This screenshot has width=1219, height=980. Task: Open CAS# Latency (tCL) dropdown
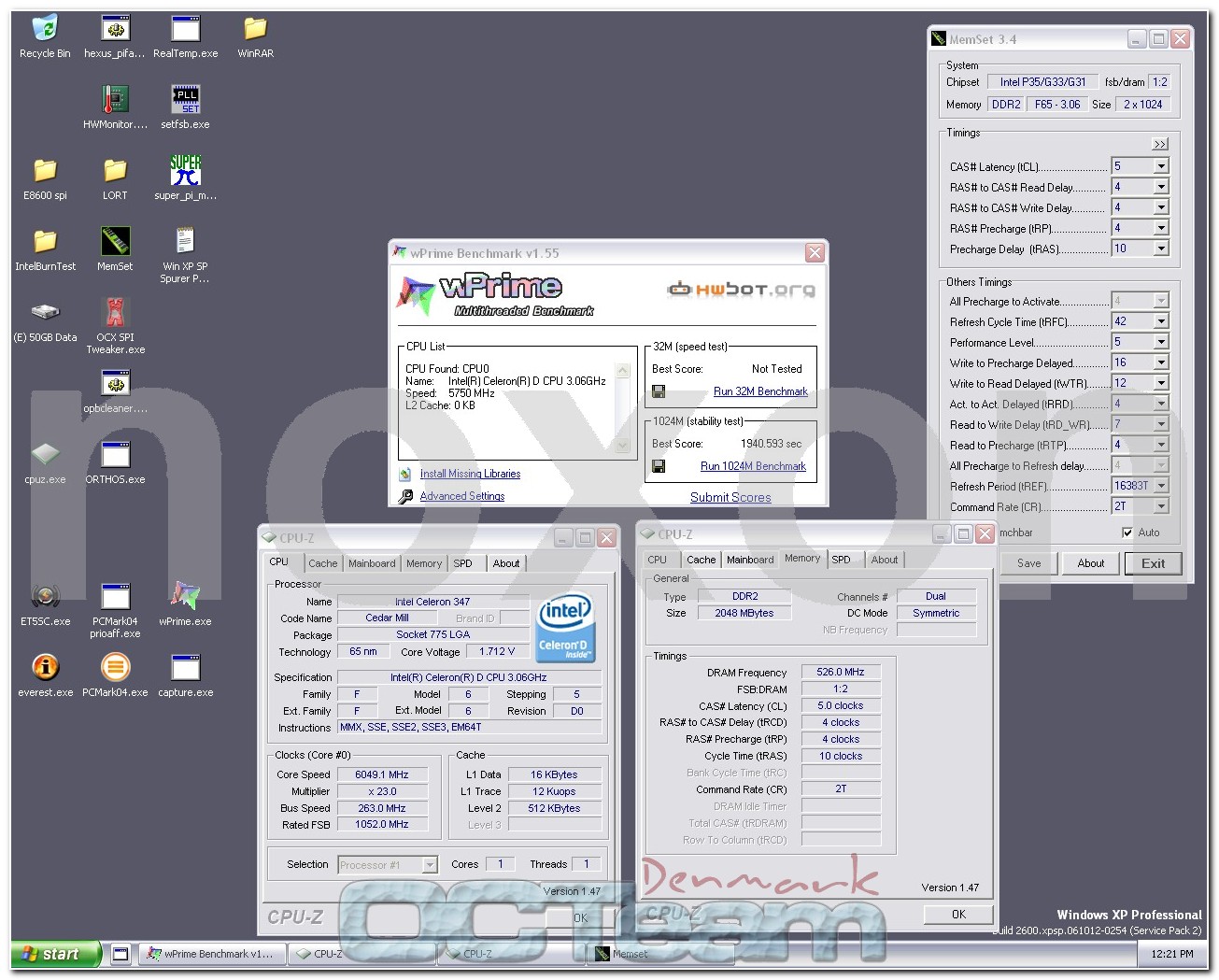point(1161,166)
